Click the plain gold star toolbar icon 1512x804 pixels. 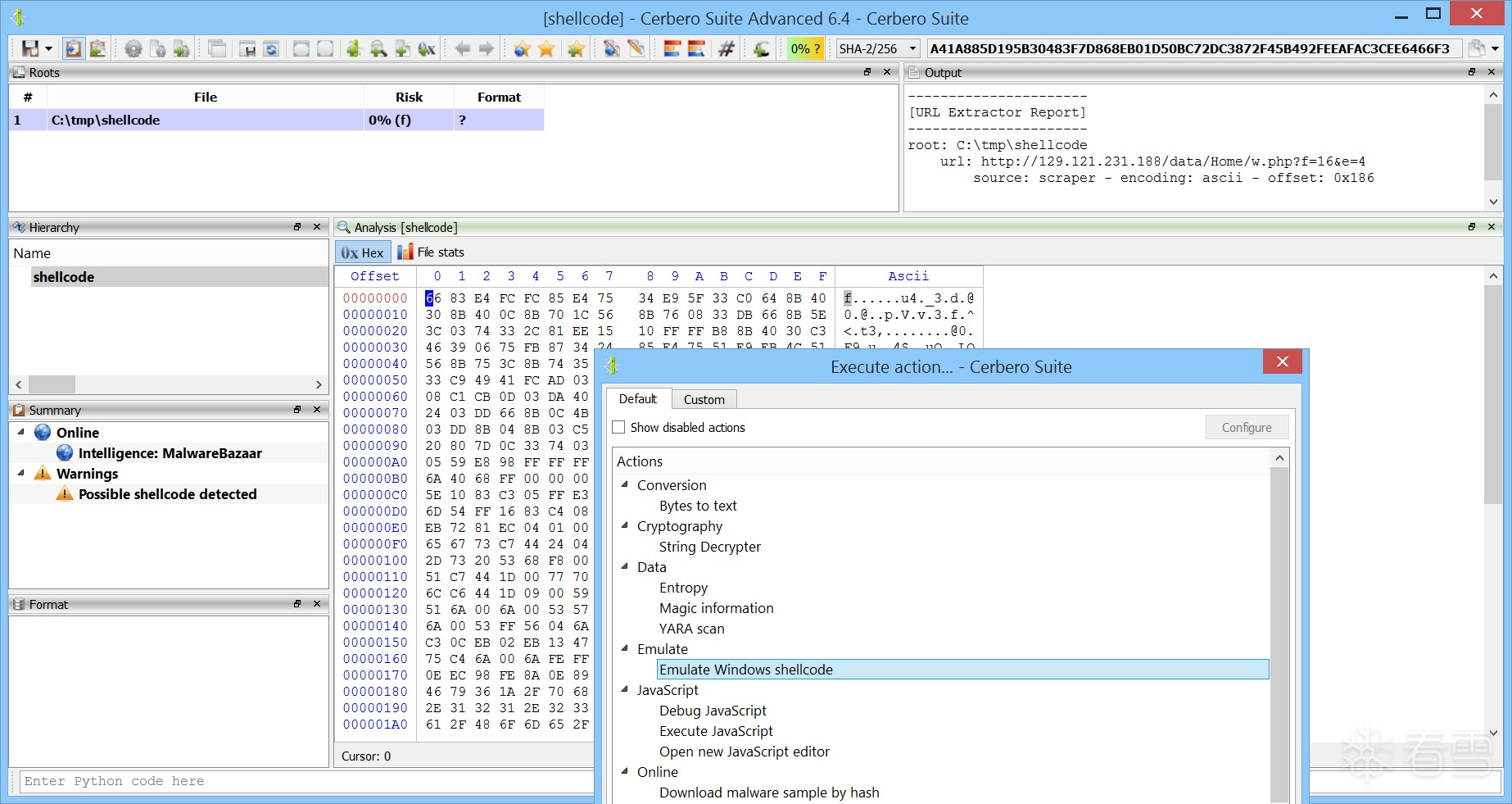(x=546, y=49)
